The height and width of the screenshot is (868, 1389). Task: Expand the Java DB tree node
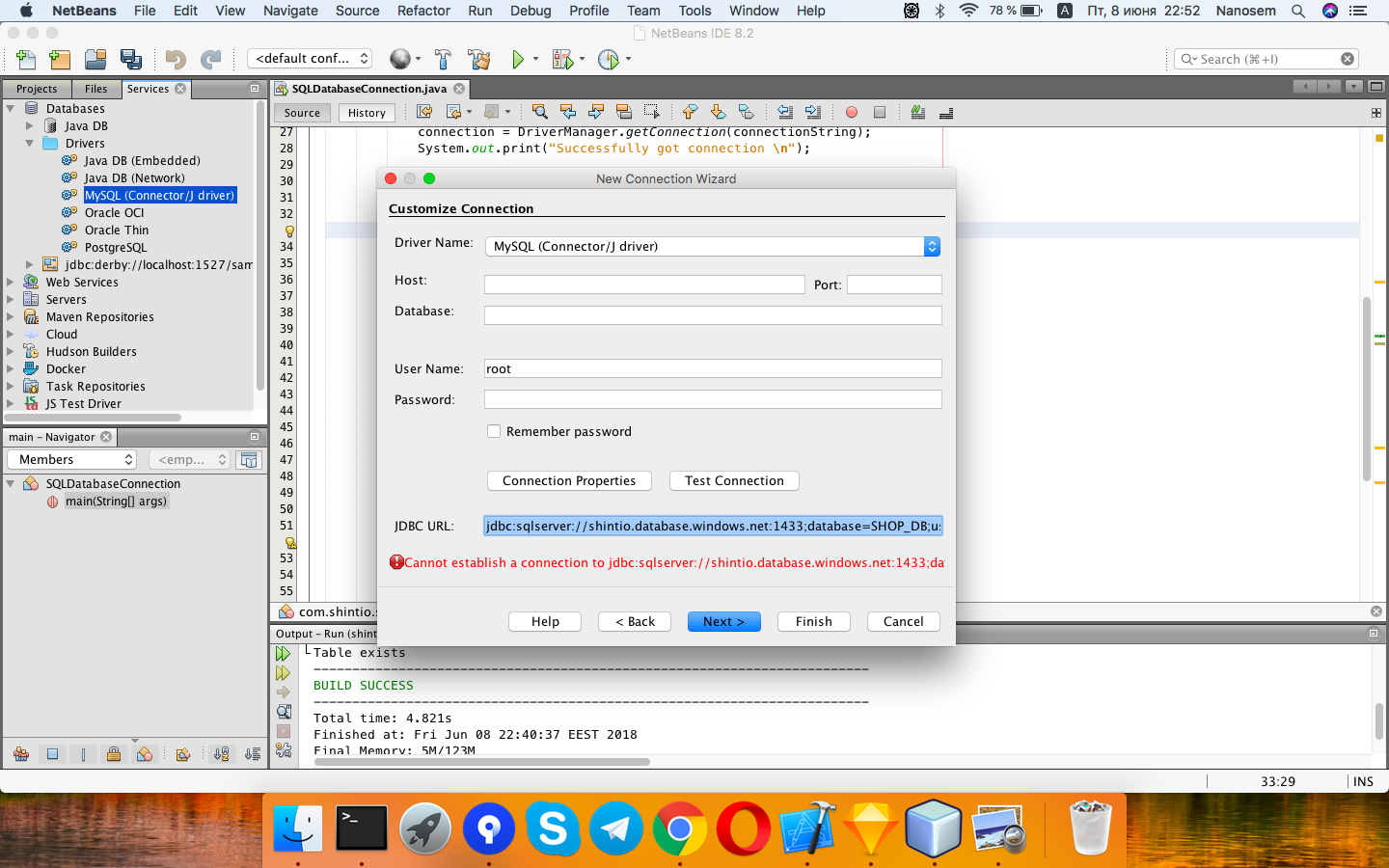pyautogui.click(x=30, y=125)
